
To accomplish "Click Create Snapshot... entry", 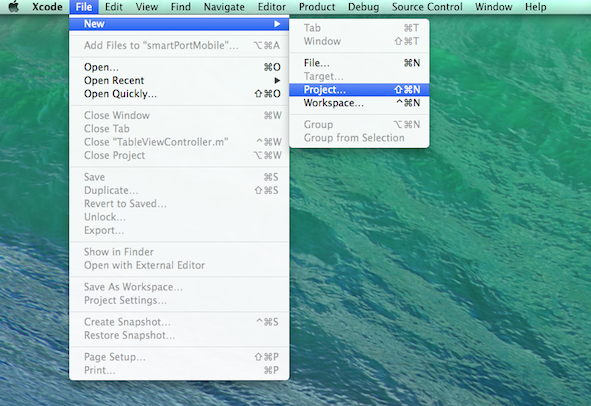I will (179, 322).
